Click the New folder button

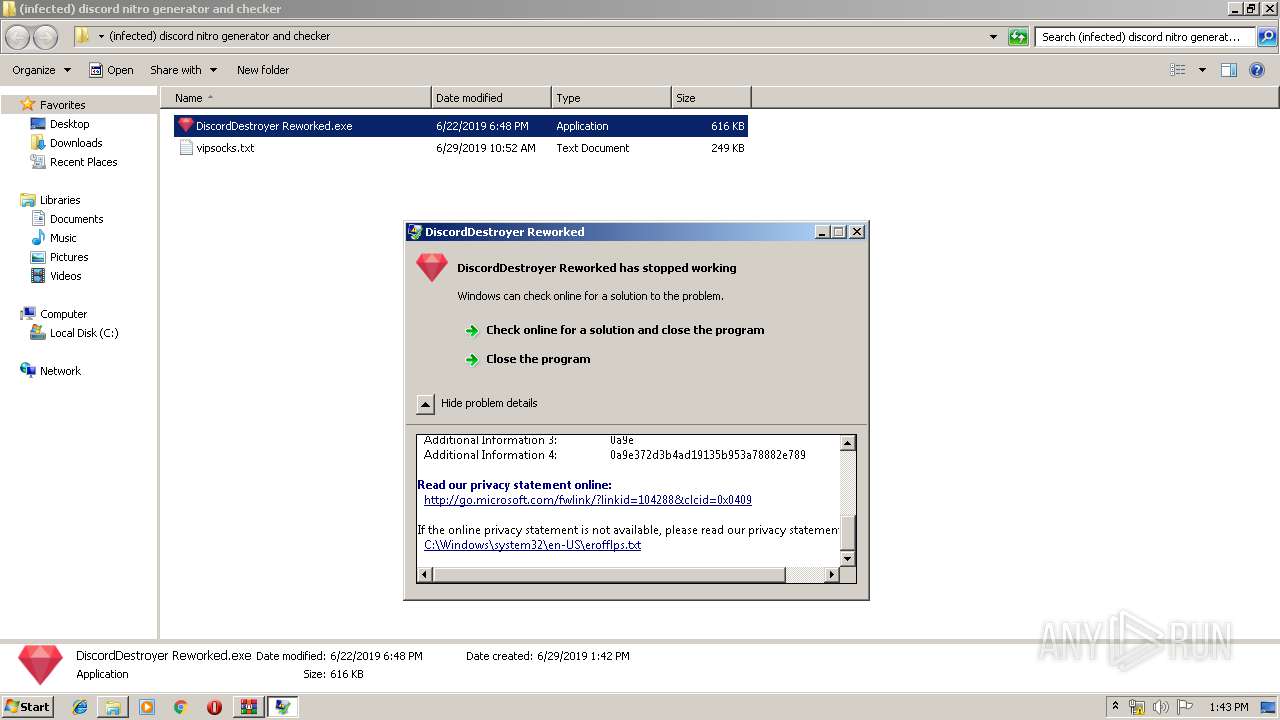[263, 70]
